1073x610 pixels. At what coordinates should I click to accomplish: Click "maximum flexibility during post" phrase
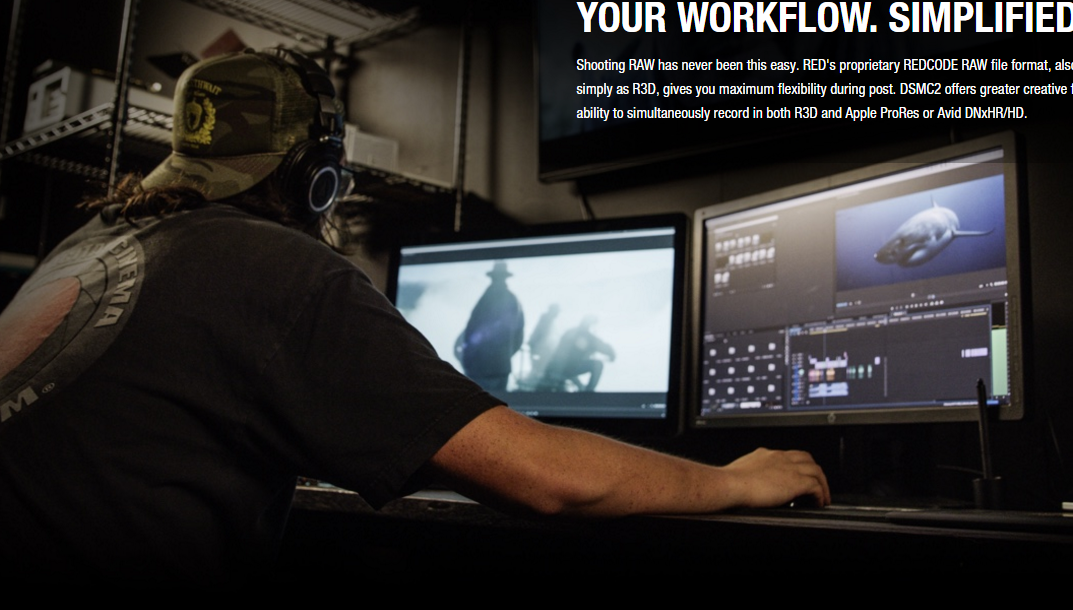point(806,90)
